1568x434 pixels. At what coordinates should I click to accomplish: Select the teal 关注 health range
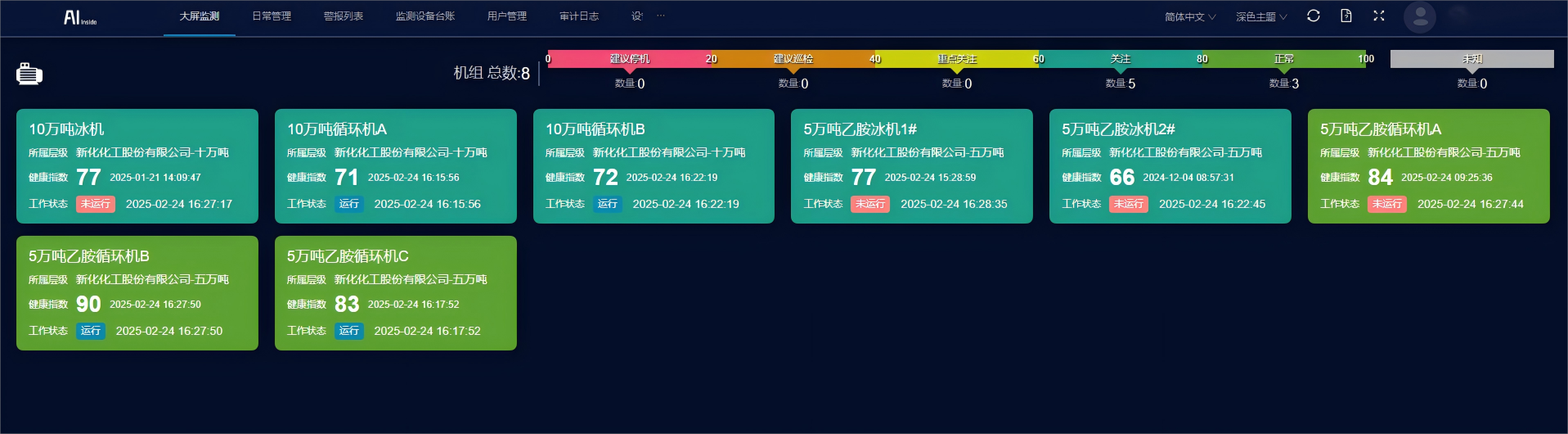[x=1121, y=59]
